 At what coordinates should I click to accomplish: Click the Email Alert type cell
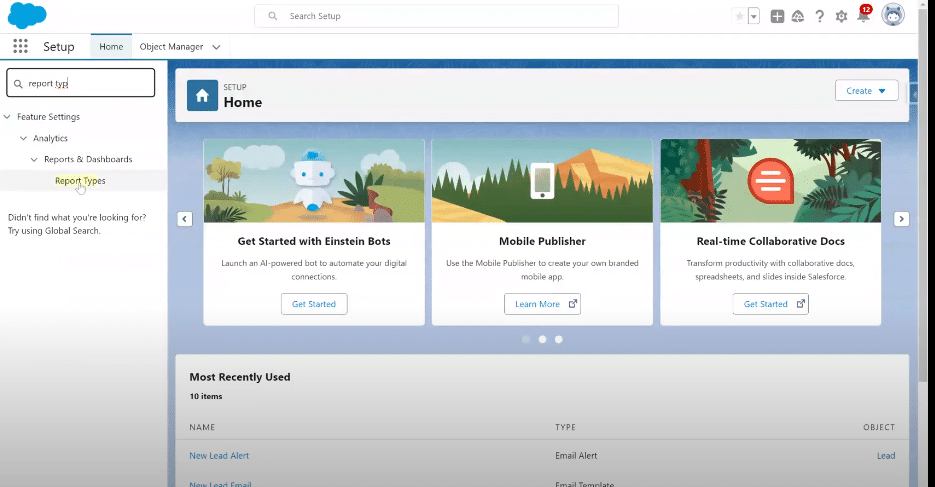click(x=576, y=455)
